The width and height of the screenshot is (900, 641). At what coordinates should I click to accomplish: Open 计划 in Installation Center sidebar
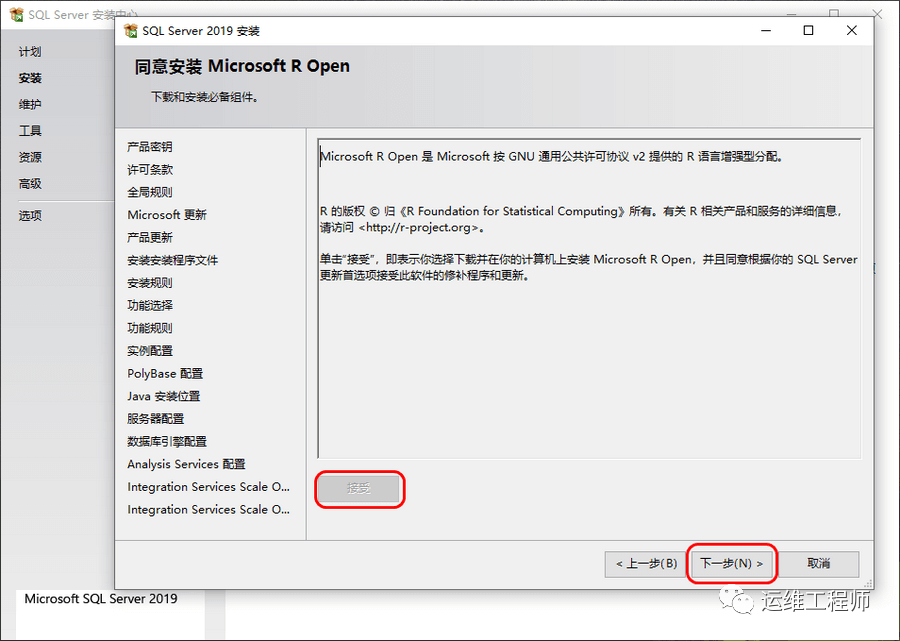[x=30, y=52]
